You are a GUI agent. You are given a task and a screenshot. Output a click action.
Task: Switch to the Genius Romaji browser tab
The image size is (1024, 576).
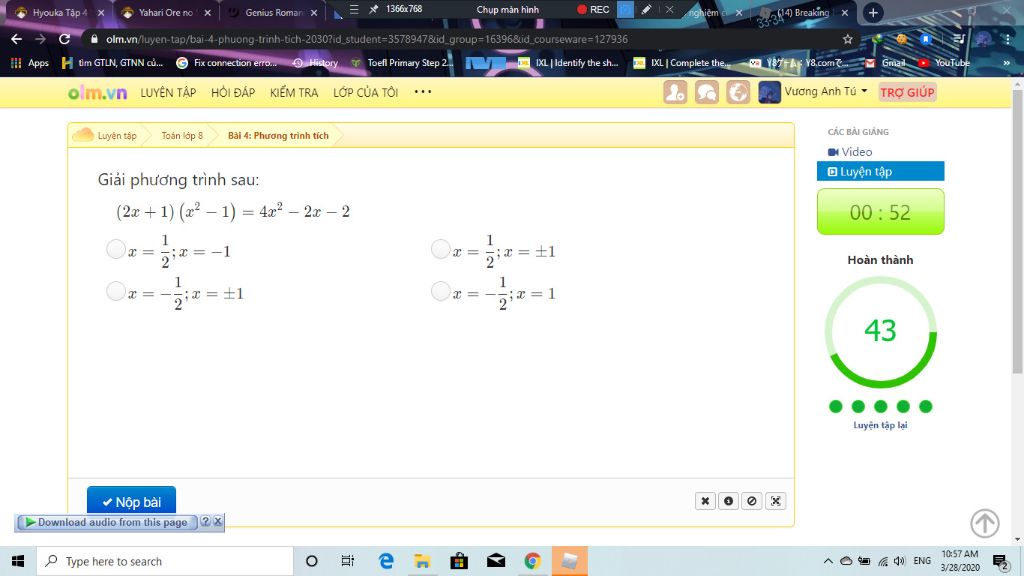(272, 12)
